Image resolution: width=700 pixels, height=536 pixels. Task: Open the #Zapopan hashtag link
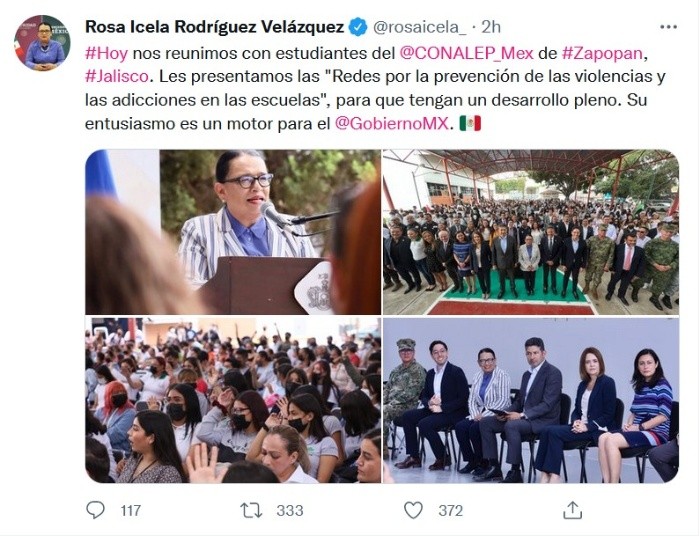click(602, 54)
